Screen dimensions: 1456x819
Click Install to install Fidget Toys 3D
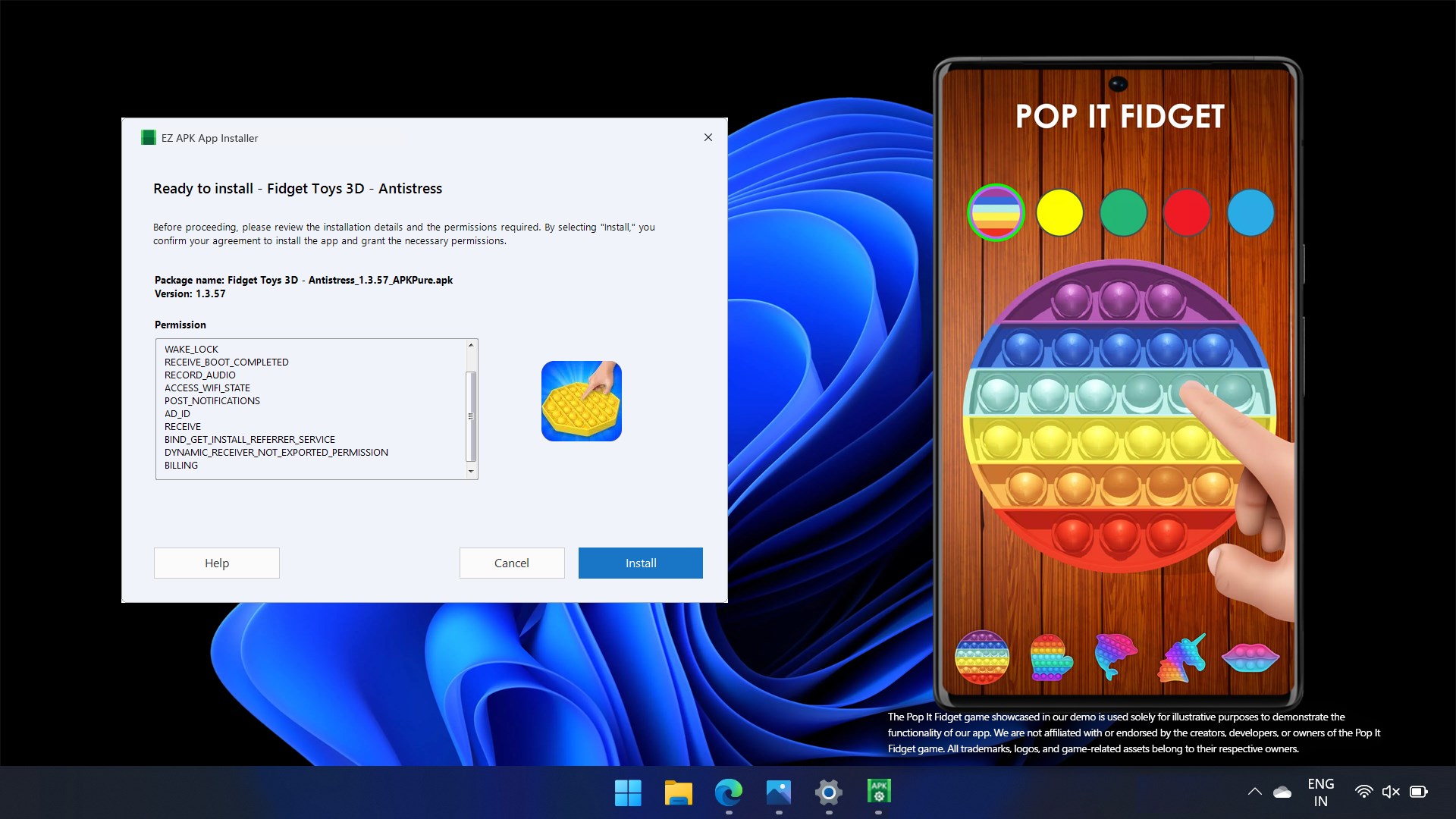tap(640, 563)
